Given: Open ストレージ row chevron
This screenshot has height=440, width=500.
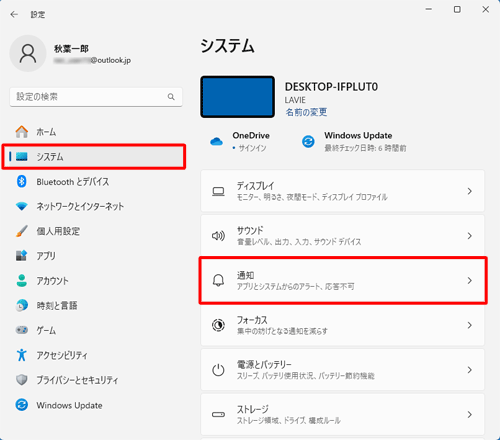Looking at the screenshot, I should click(x=470, y=414).
